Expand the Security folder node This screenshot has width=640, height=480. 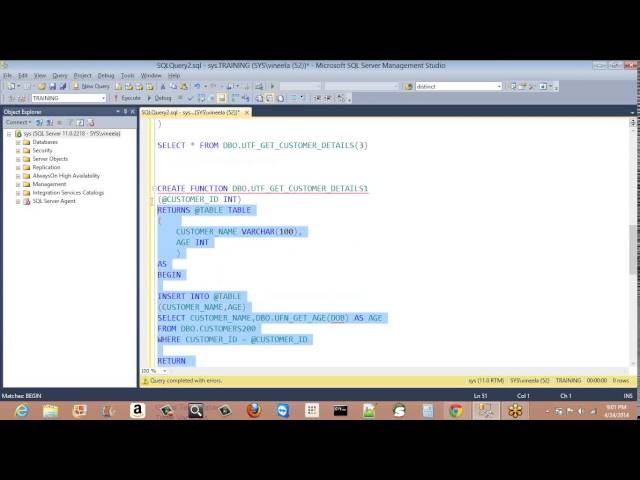(18, 151)
